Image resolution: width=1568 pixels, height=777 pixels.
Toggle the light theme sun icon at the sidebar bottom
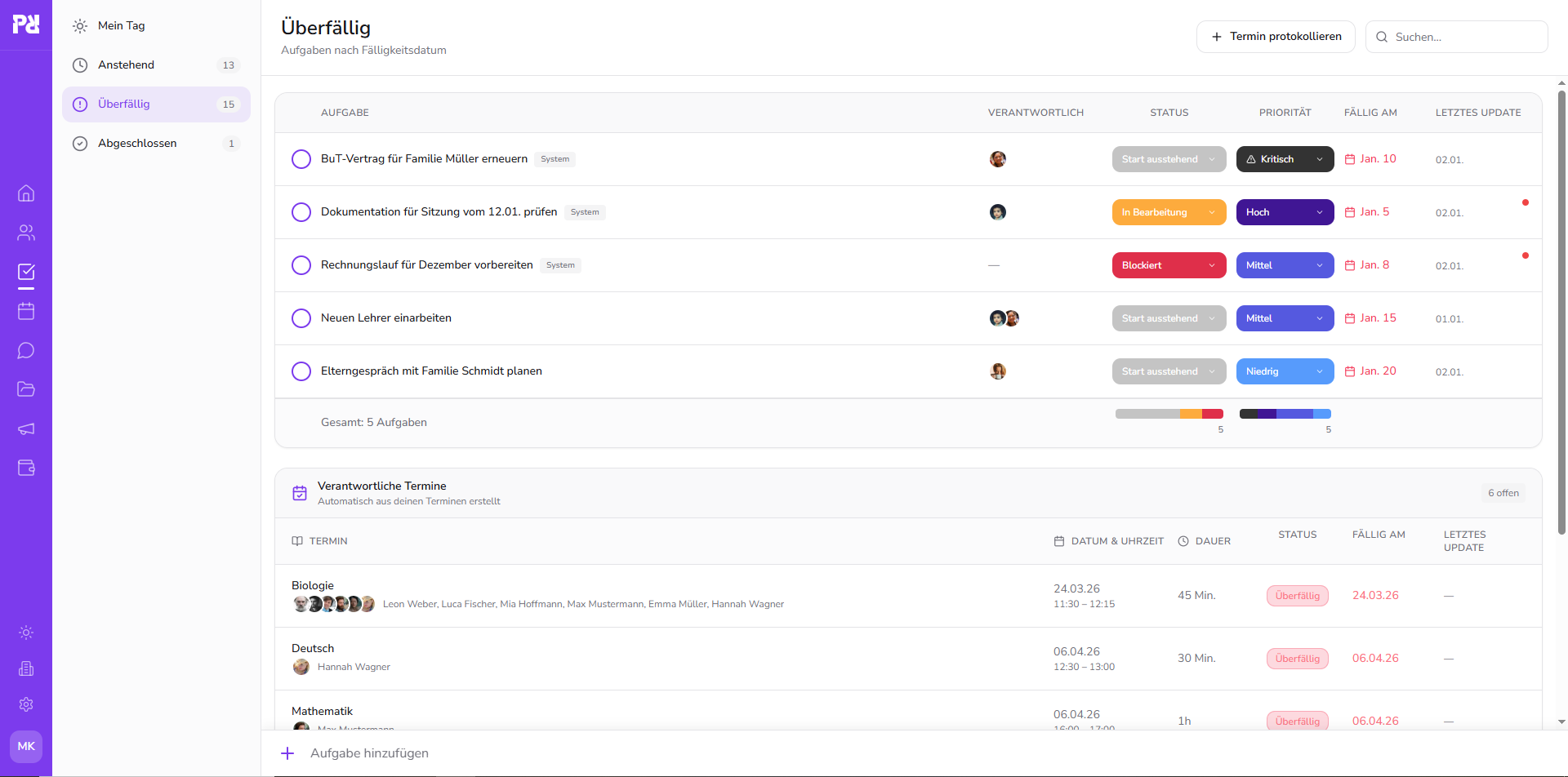pyautogui.click(x=26, y=633)
